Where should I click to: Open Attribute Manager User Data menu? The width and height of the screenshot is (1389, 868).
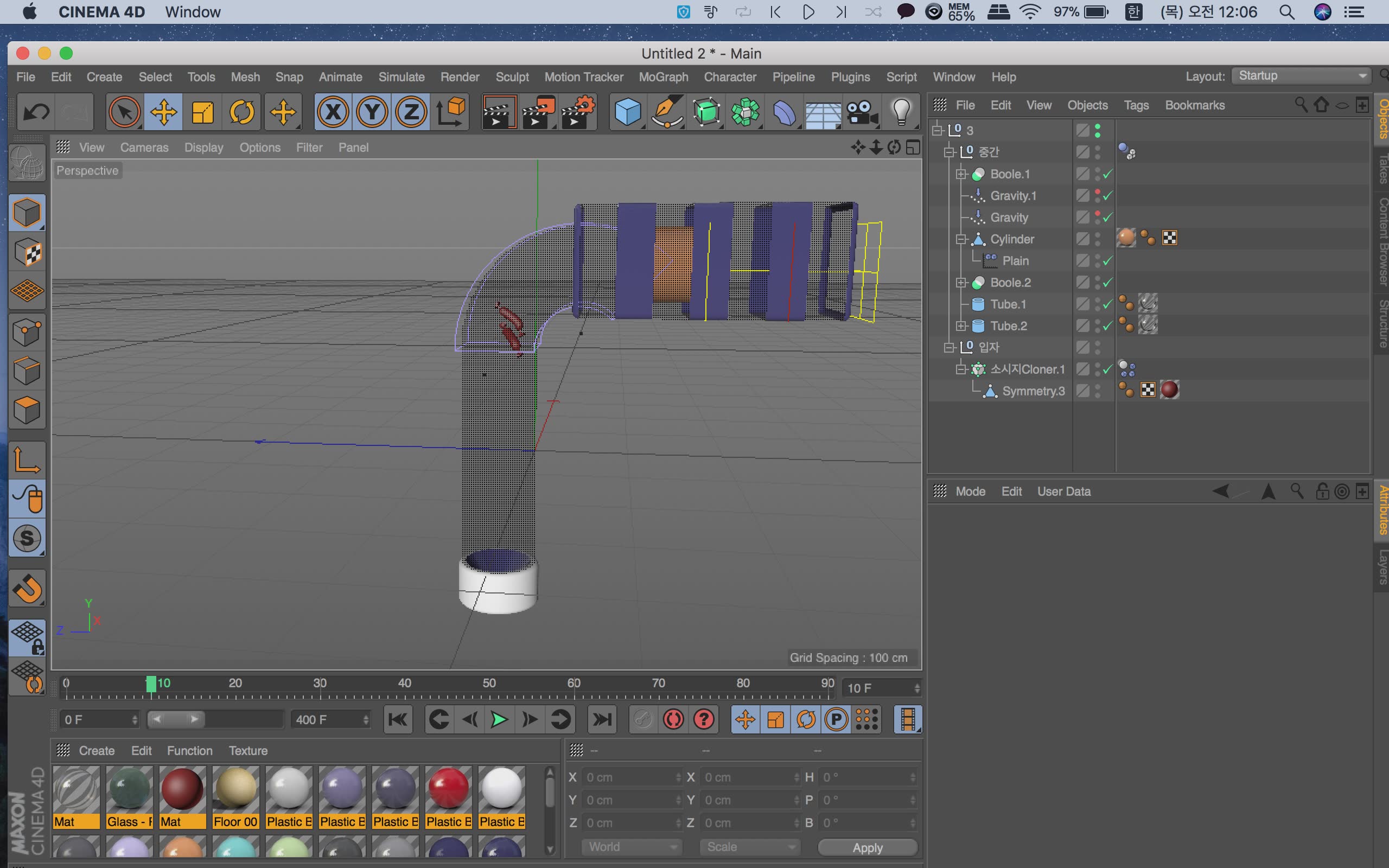tap(1063, 492)
